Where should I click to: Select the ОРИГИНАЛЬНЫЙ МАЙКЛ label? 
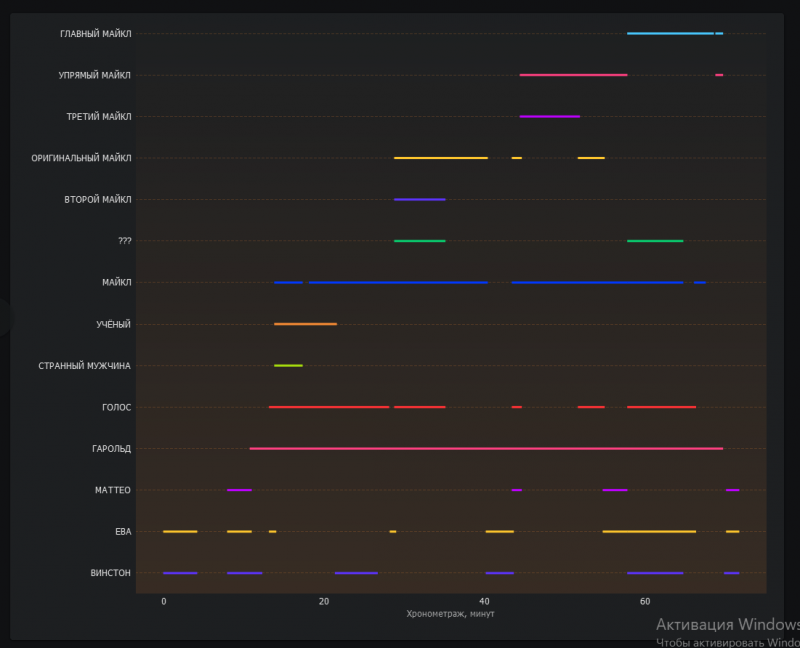tap(81, 158)
